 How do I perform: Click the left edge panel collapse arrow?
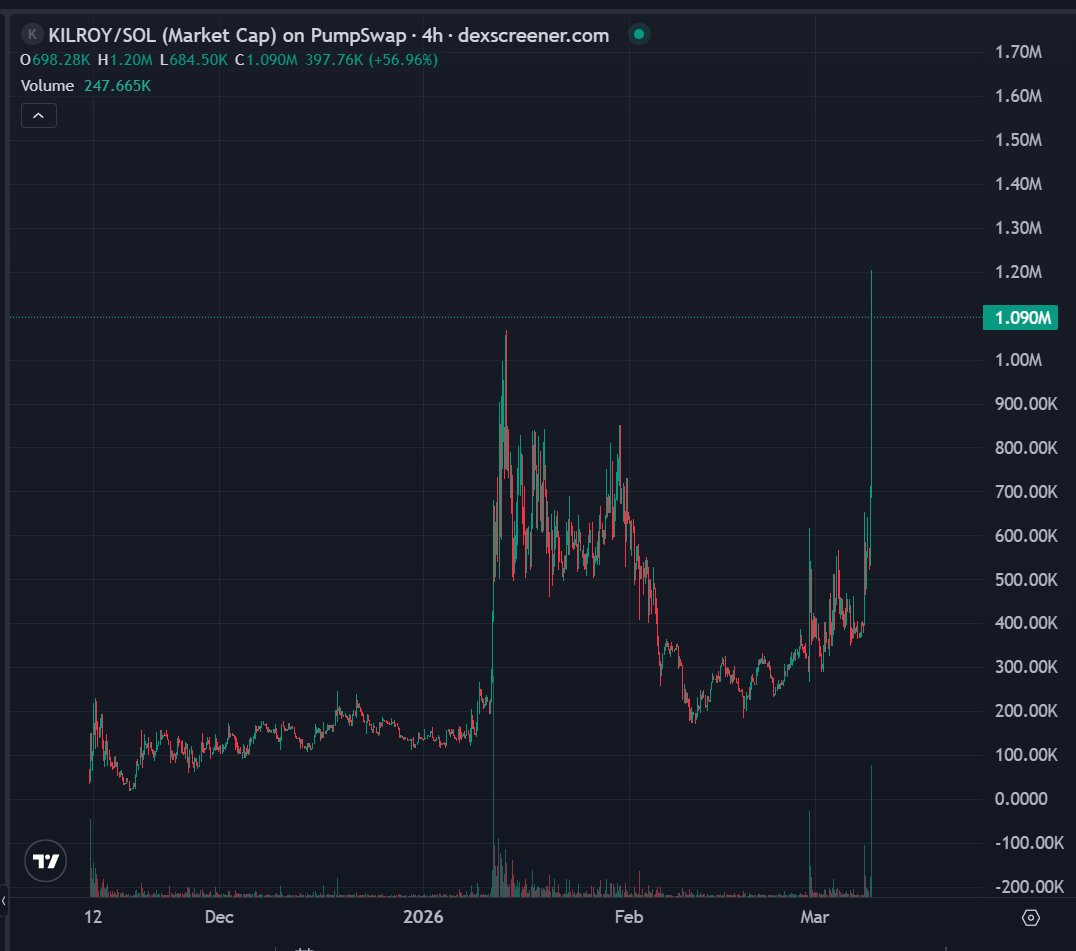3,901
